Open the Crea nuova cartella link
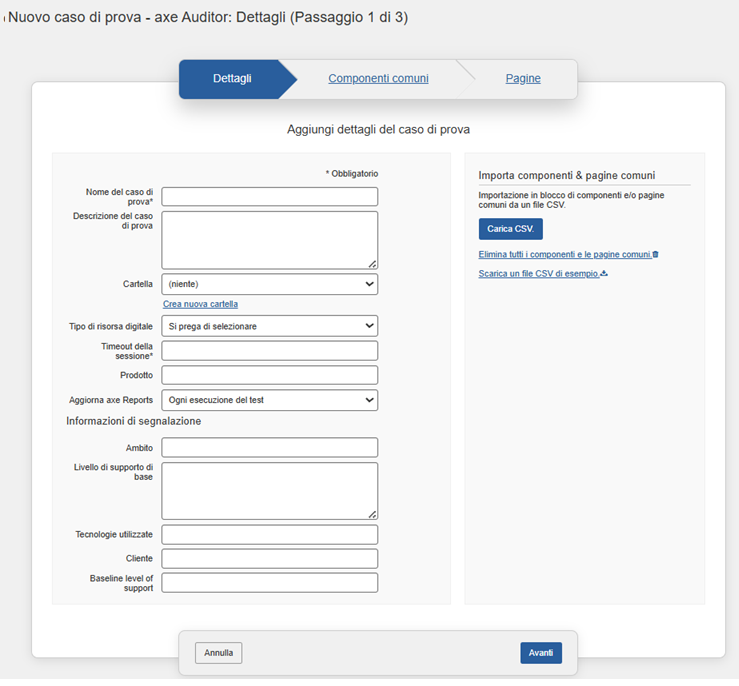The width and height of the screenshot is (739, 686). point(200,304)
